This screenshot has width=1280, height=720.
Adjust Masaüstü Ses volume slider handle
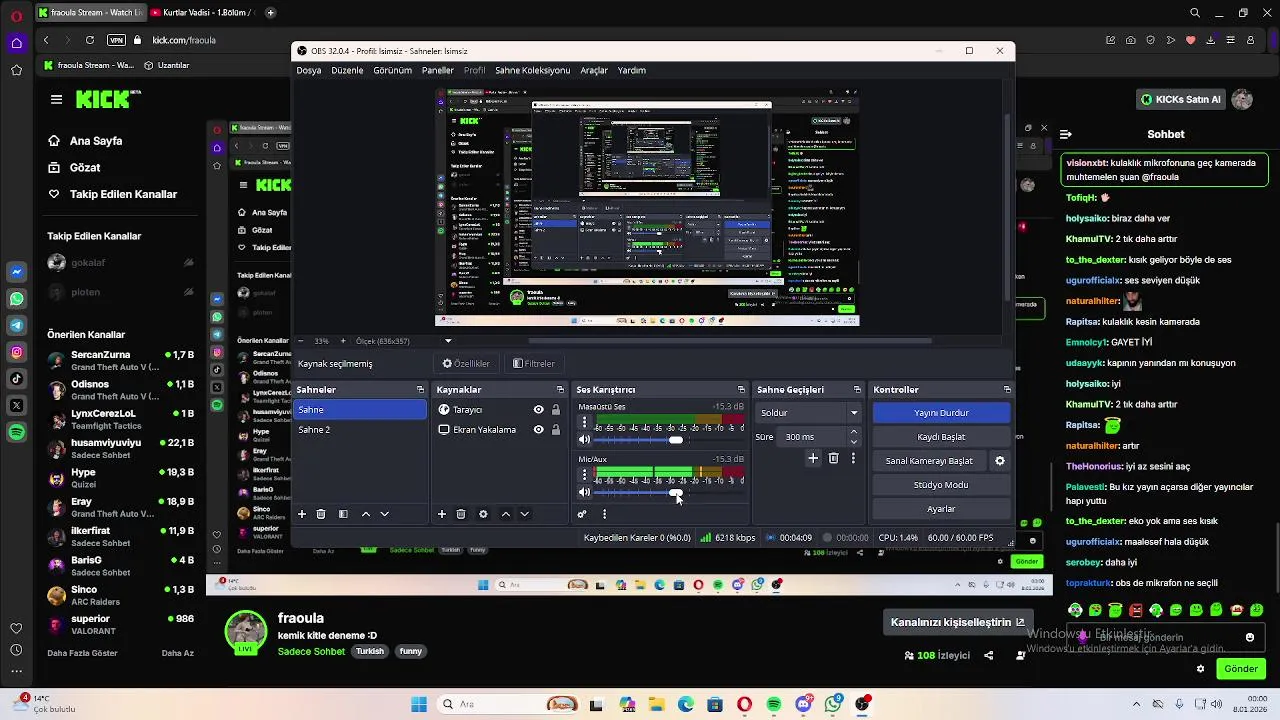point(676,440)
